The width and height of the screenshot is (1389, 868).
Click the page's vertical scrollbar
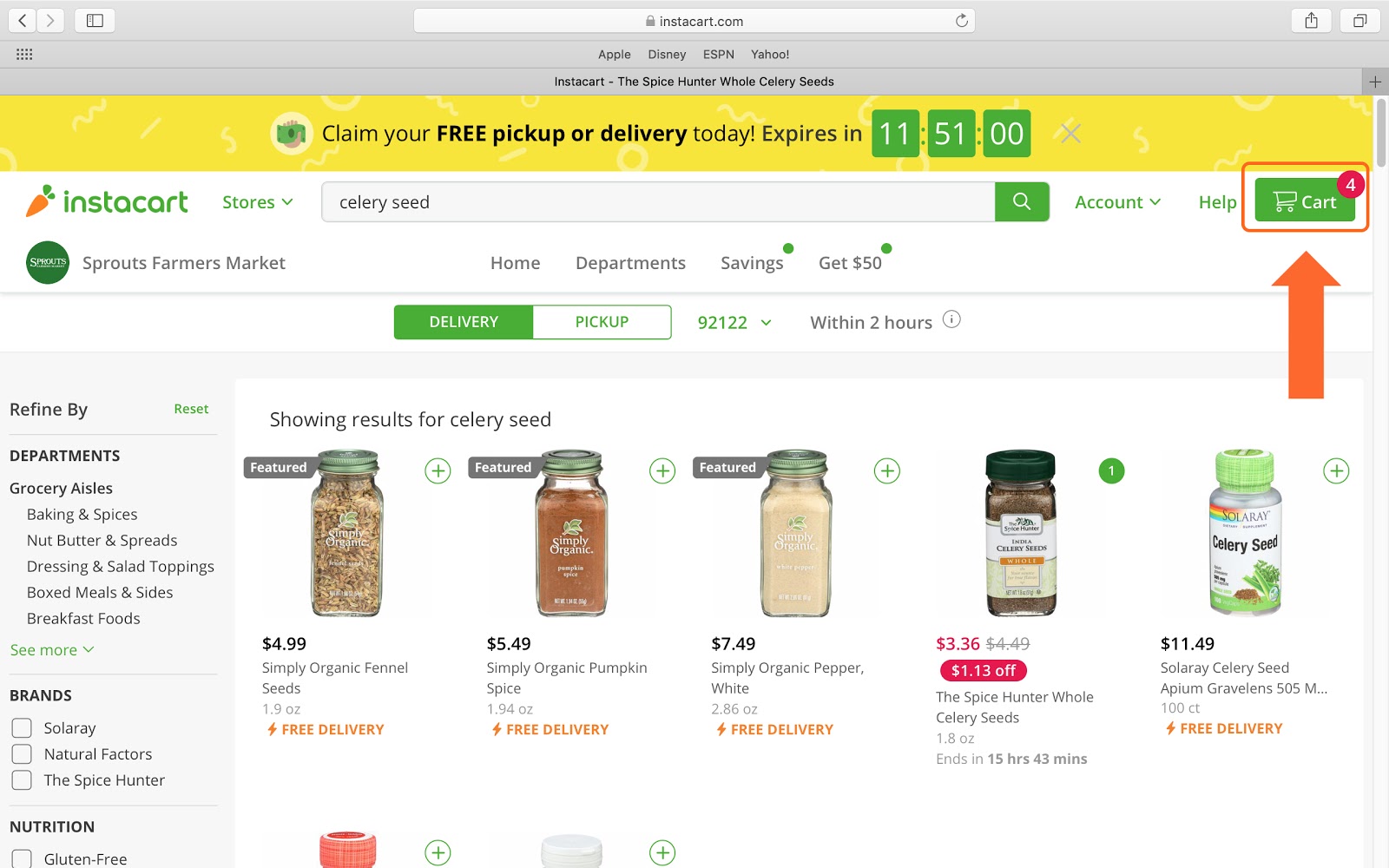pyautogui.click(x=1381, y=133)
